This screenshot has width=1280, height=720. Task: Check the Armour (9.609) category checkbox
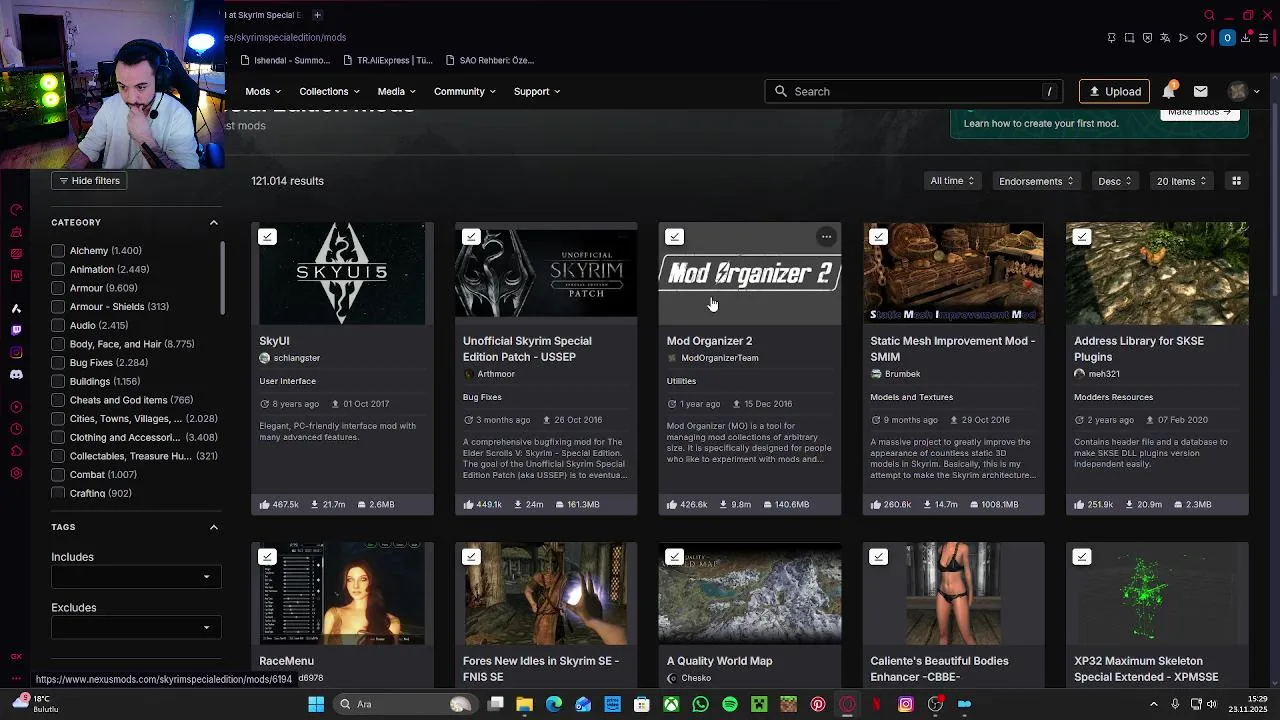point(58,288)
